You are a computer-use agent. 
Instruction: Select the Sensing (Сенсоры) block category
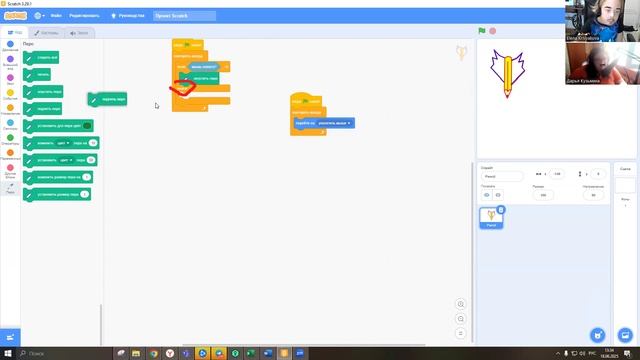[x=10, y=124]
